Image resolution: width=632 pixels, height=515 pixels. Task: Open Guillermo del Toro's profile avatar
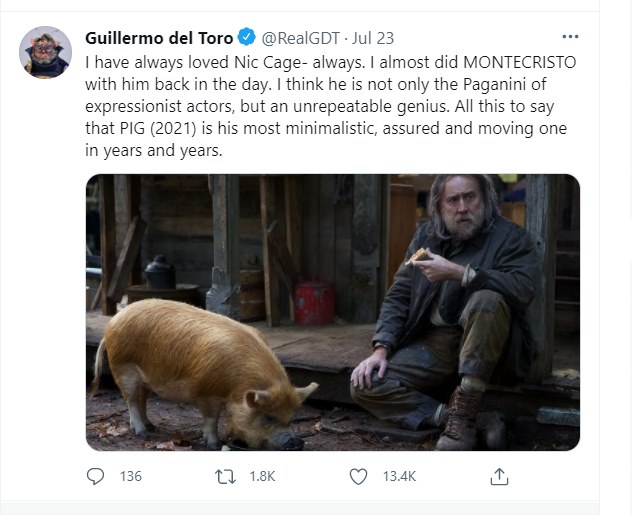coord(46,52)
